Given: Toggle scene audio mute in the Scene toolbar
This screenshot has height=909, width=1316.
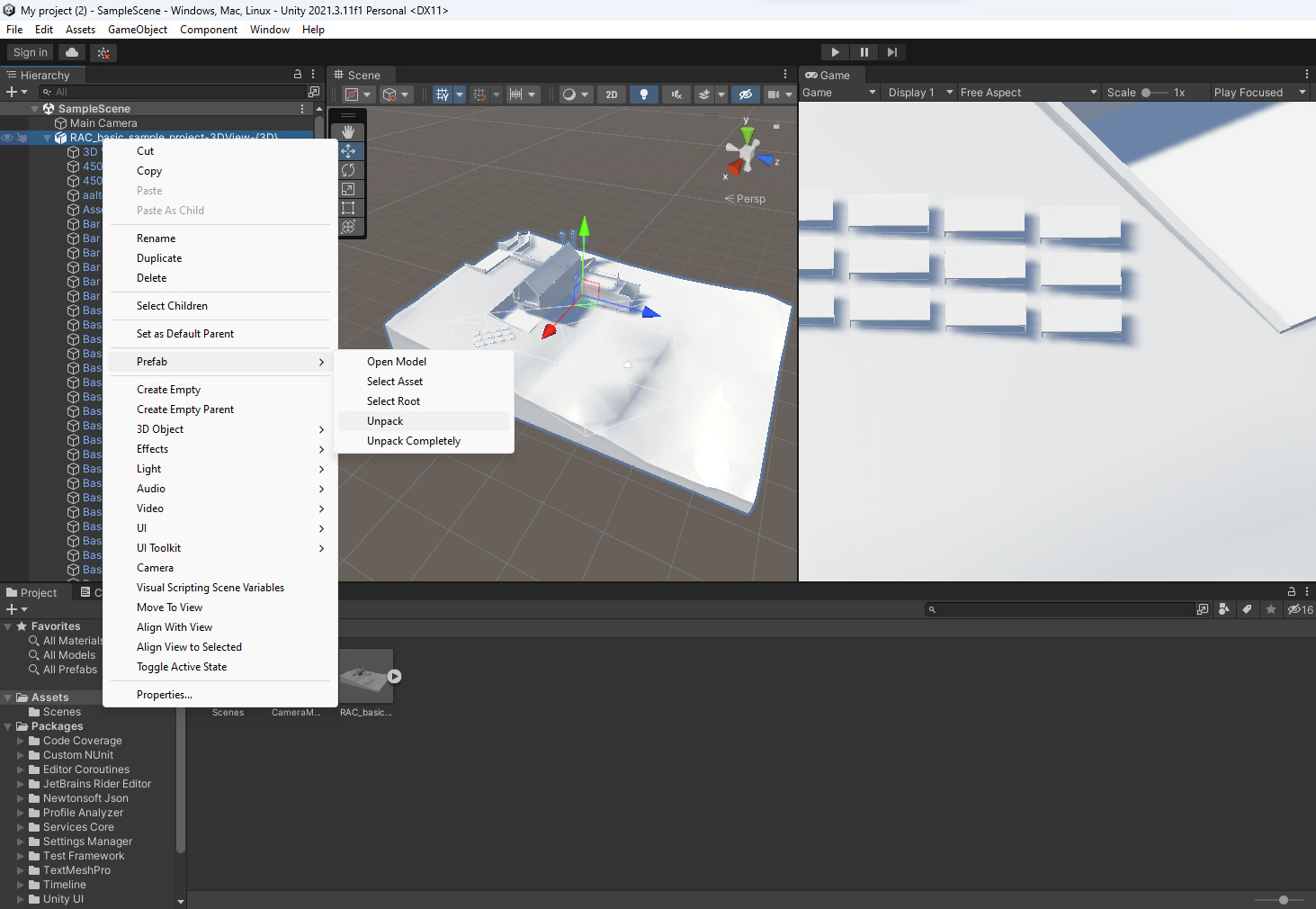Looking at the screenshot, I should click(676, 94).
